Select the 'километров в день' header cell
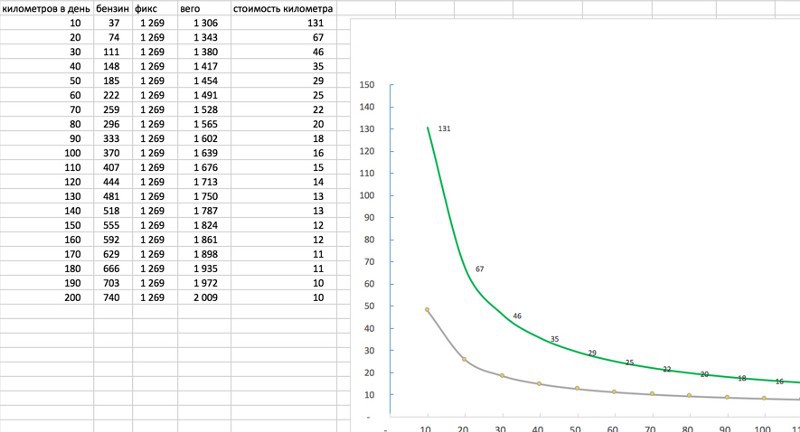This screenshot has height=432, width=800. point(46,8)
